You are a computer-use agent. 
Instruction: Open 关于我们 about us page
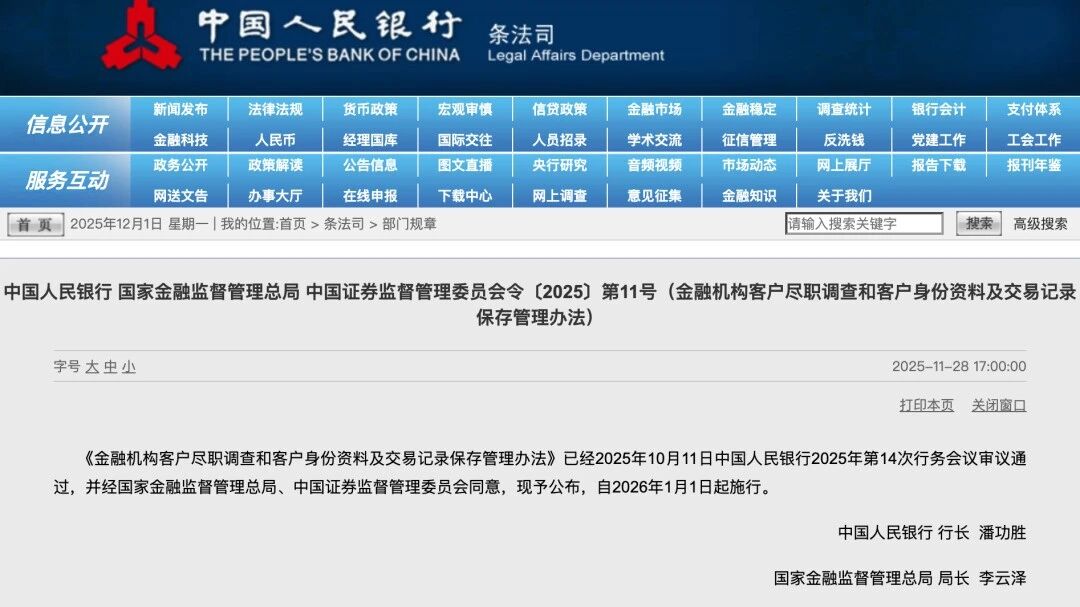point(844,196)
